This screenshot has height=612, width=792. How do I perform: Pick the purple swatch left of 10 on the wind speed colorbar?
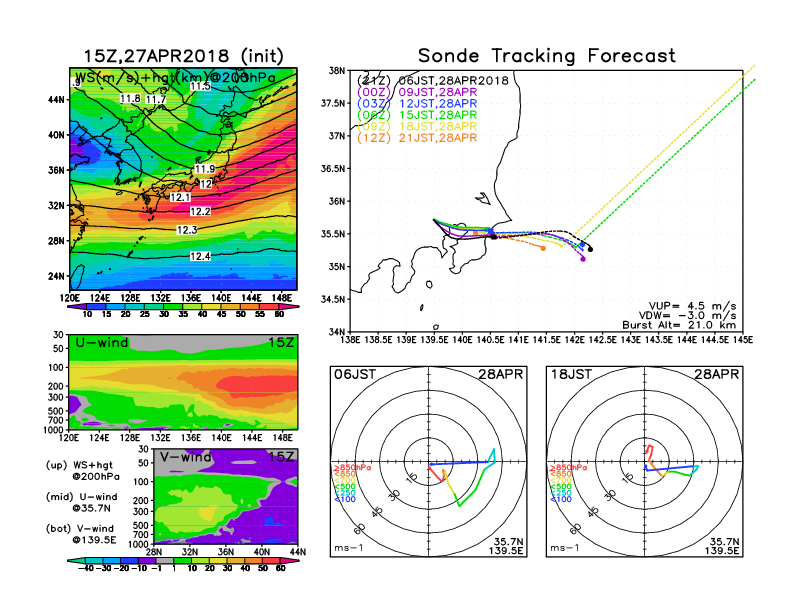(75, 307)
